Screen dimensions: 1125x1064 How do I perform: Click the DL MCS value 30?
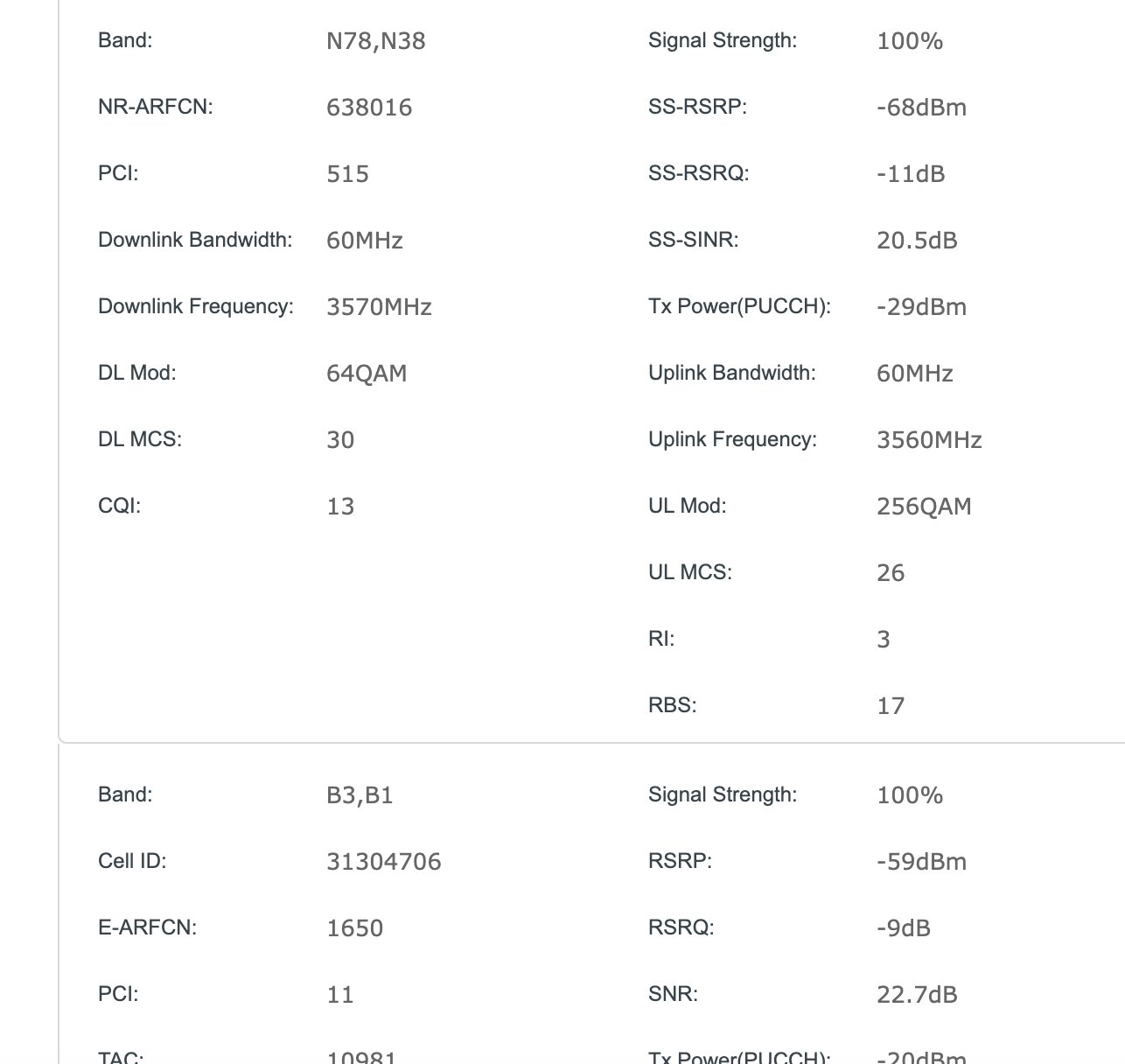click(x=340, y=440)
